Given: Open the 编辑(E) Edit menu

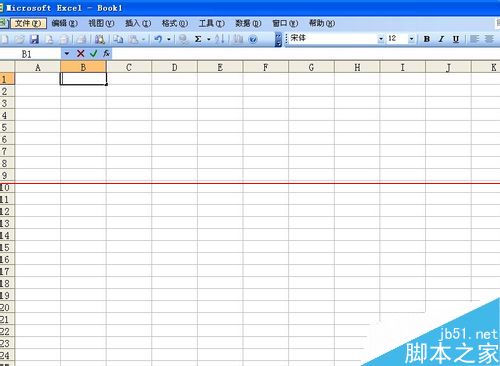Looking at the screenshot, I should point(65,23).
